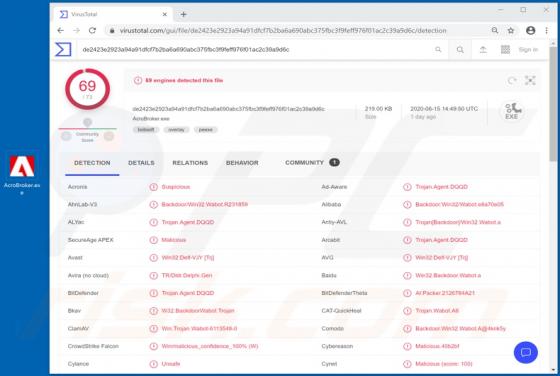Viewport: 560px width, 376px height.
Task: Click the CAT-QuickHeal Trojan.Wabot result
Action: [x=437, y=311]
